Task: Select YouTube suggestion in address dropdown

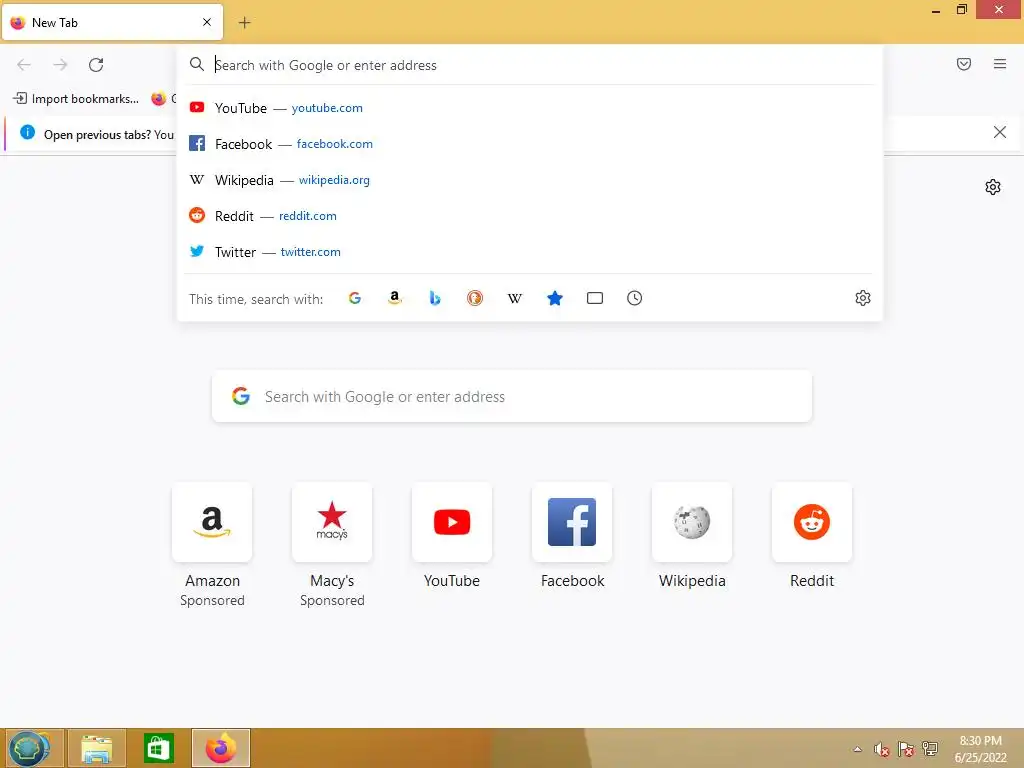Action: pyautogui.click(x=530, y=108)
